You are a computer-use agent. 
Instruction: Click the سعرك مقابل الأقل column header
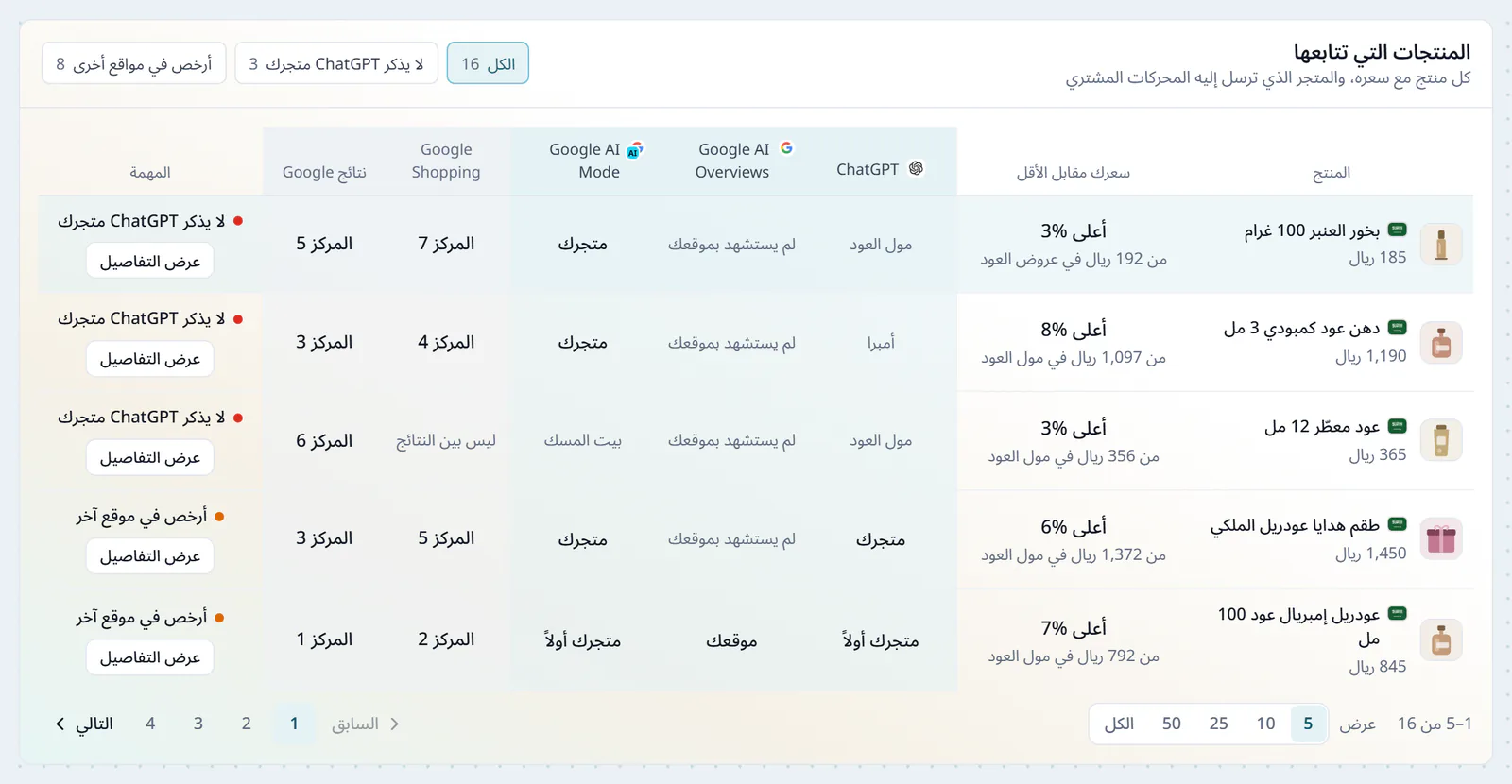click(1073, 172)
